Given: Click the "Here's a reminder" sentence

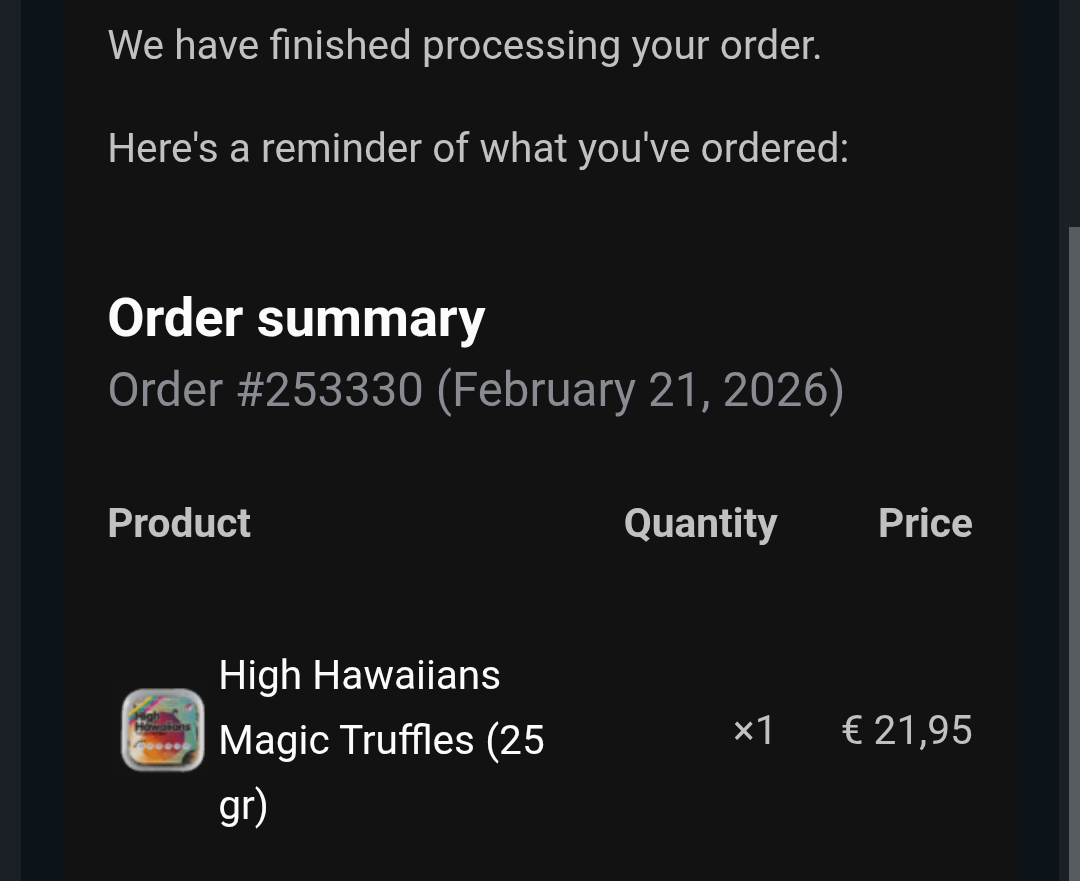Looking at the screenshot, I should coord(478,149).
